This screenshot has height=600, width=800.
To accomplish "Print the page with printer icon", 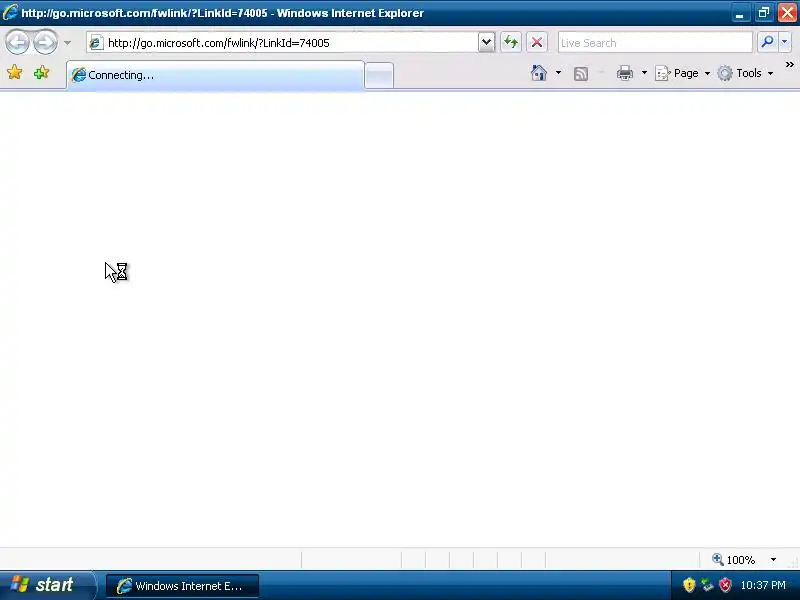I will coord(624,73).
